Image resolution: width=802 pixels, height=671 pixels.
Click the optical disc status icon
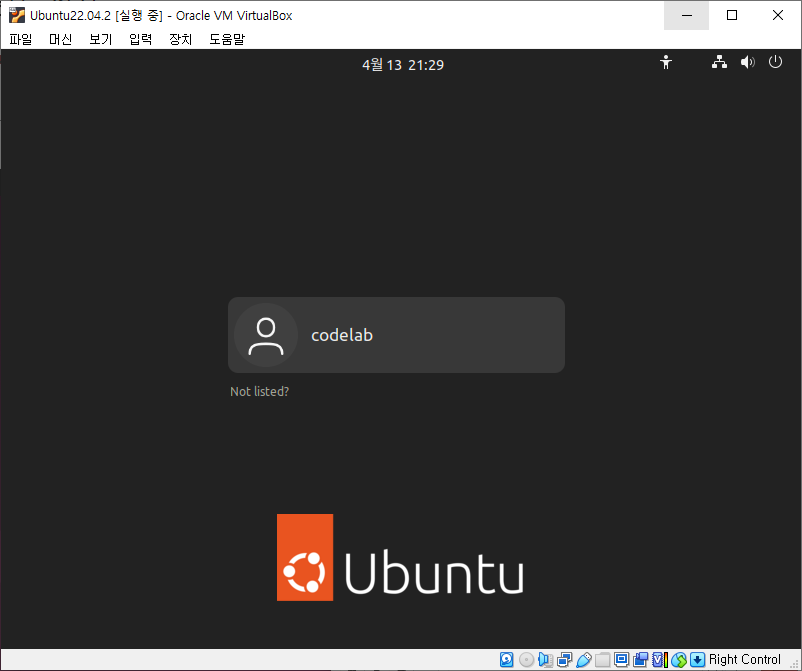tap(526, 660)
